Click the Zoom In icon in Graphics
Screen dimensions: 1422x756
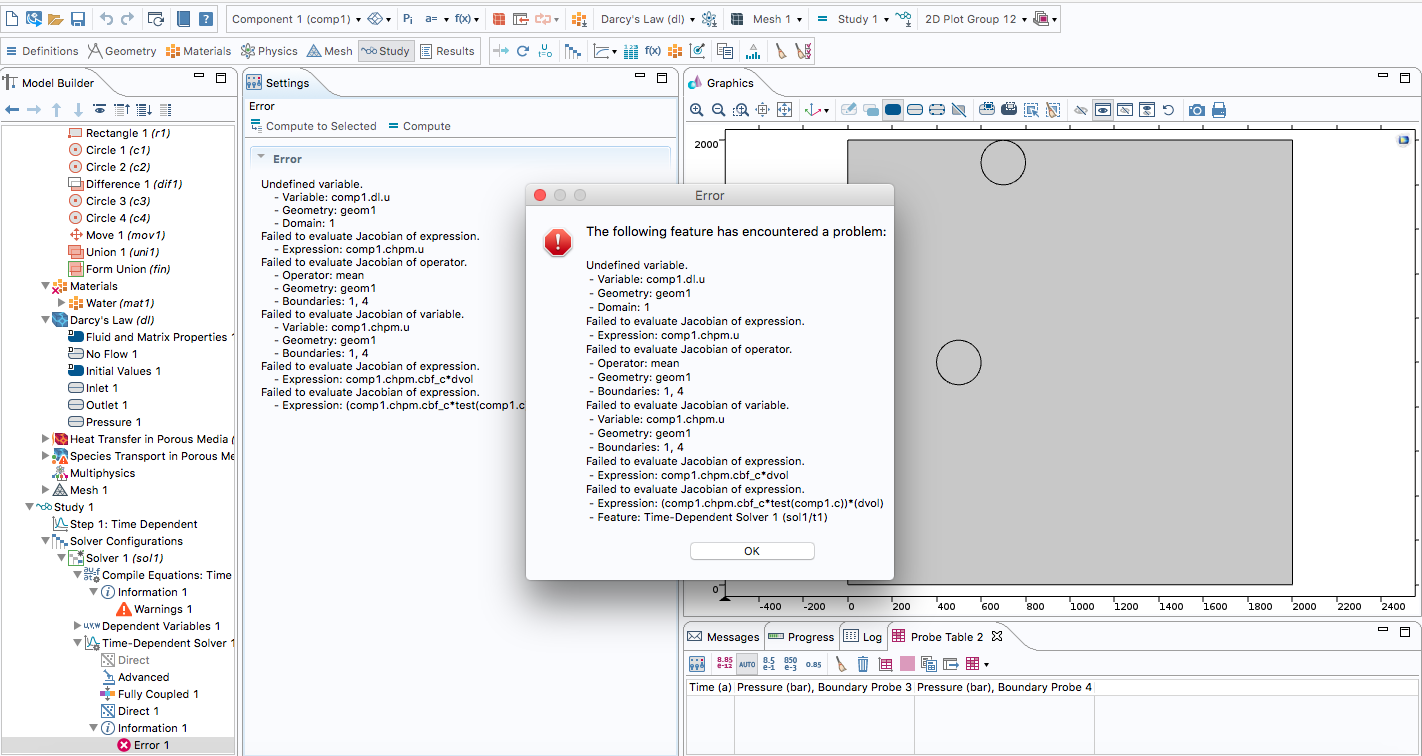pyautogui.click(x=697, y=110)
